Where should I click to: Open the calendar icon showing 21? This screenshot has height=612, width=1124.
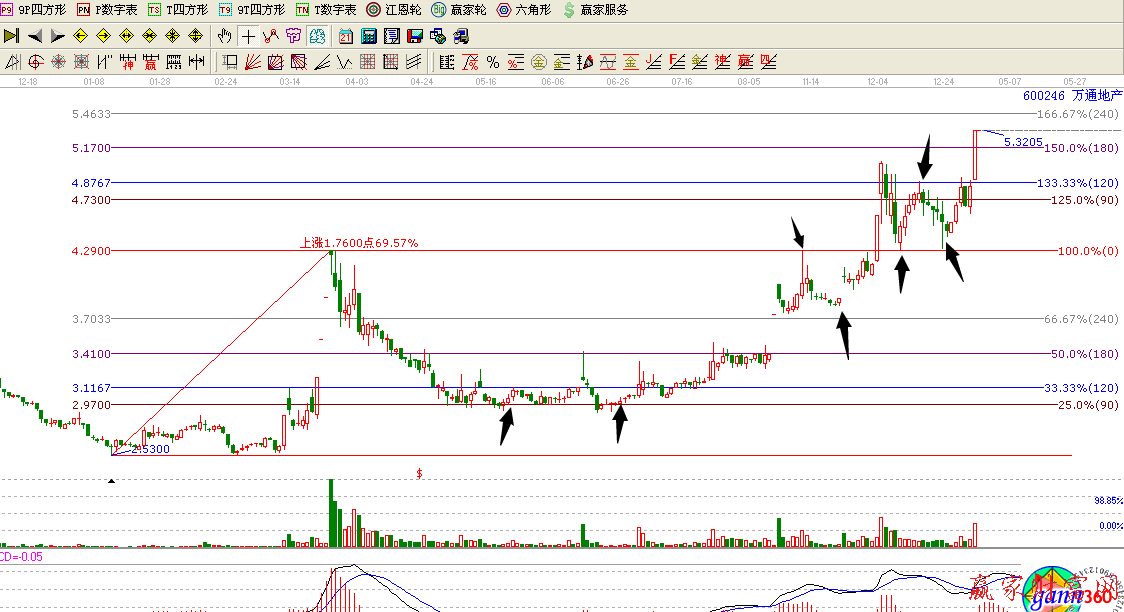pos(345,36)
